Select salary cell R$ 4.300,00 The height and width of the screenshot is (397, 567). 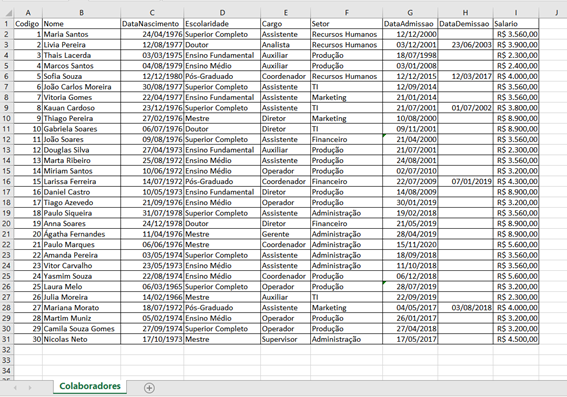coord(516,182)
